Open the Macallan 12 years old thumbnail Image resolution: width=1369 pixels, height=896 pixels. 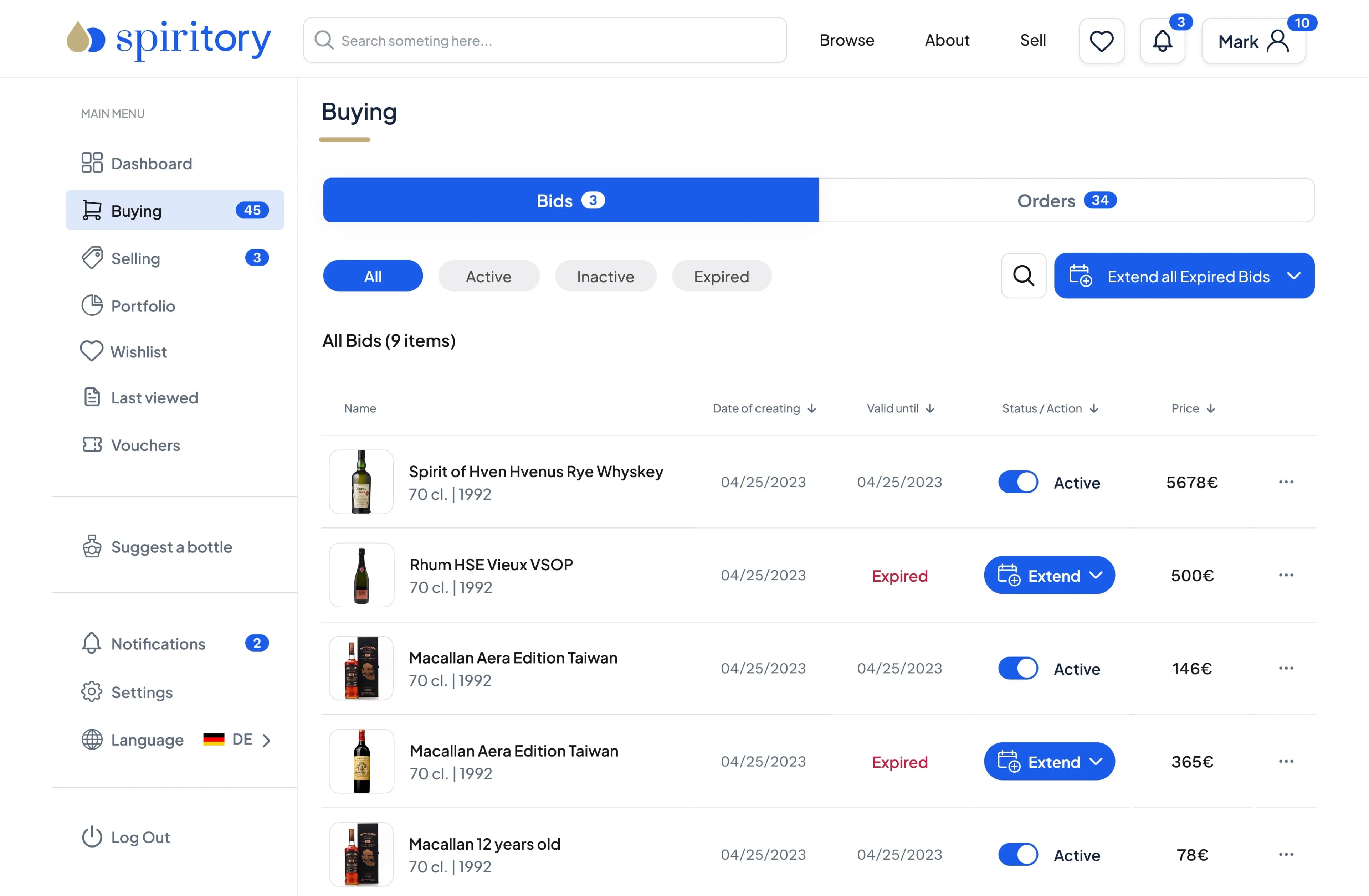[361, 855]
